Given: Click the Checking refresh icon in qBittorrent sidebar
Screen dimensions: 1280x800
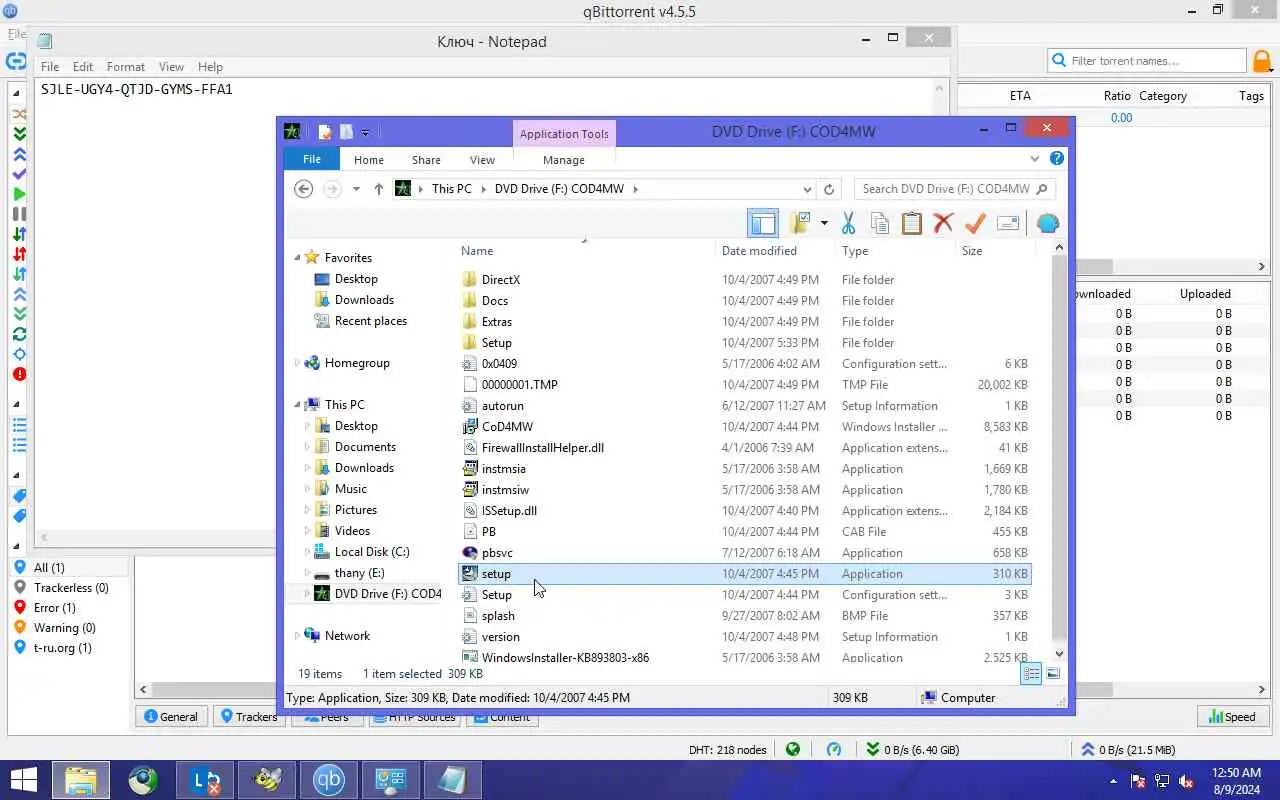Looking at the screenshot, I should 19,334.
